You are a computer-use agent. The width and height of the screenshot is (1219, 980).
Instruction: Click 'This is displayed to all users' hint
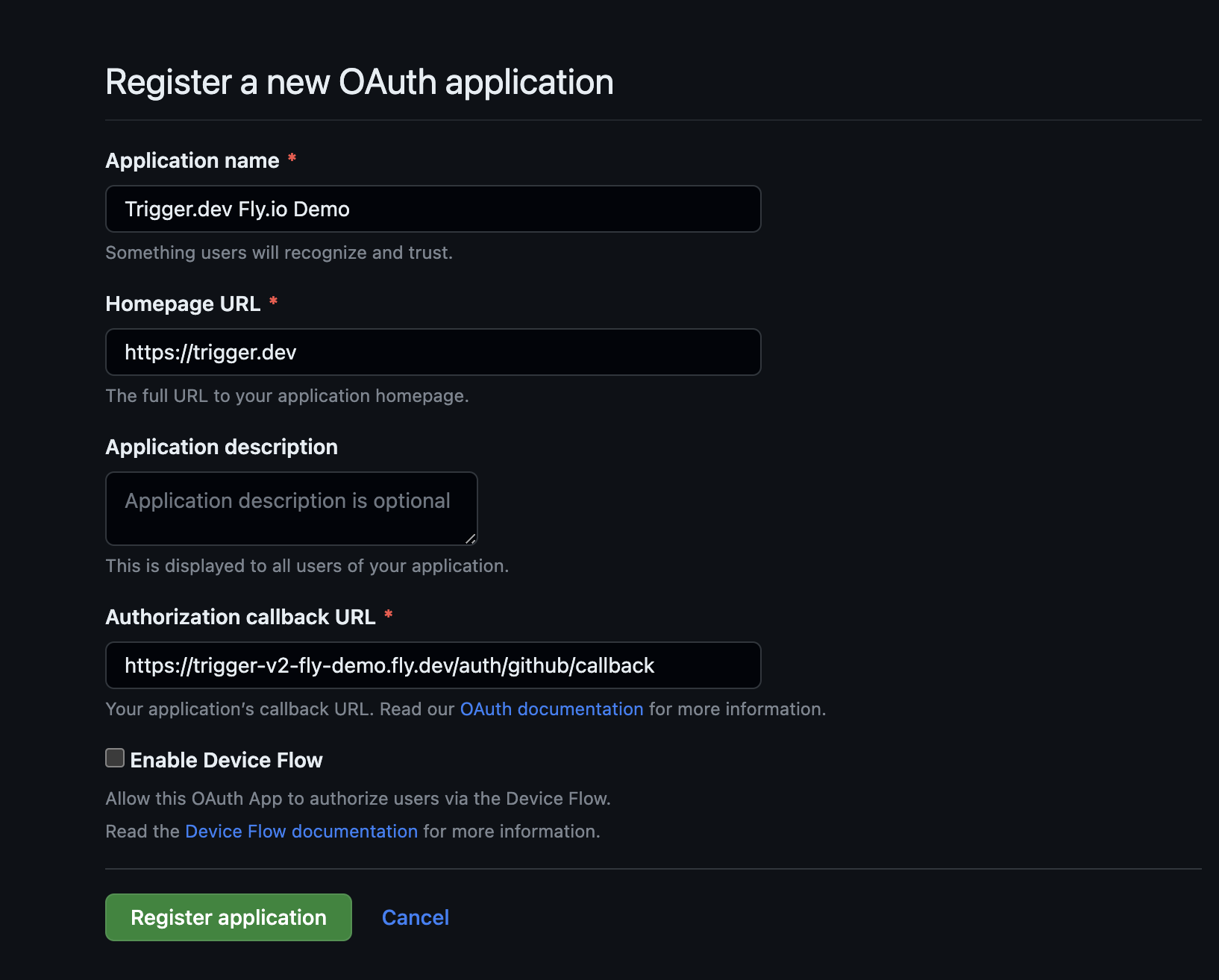tap(307, 566)
